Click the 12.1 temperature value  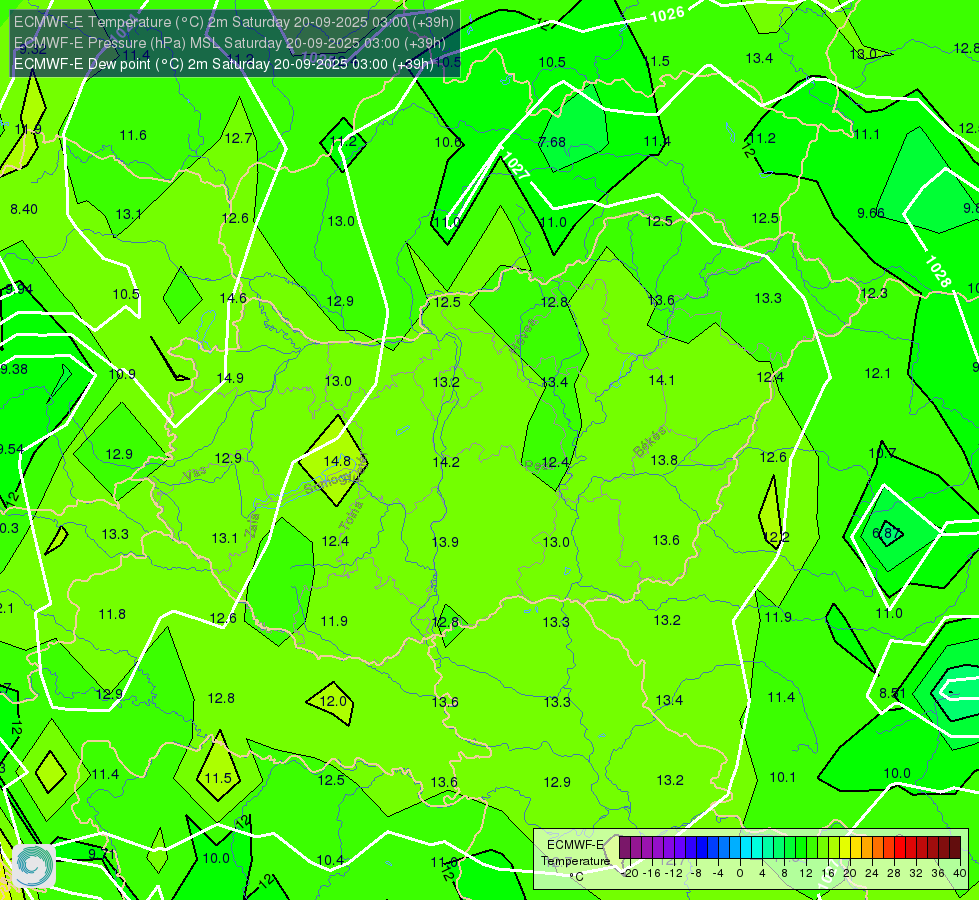(x=877, y=373)
